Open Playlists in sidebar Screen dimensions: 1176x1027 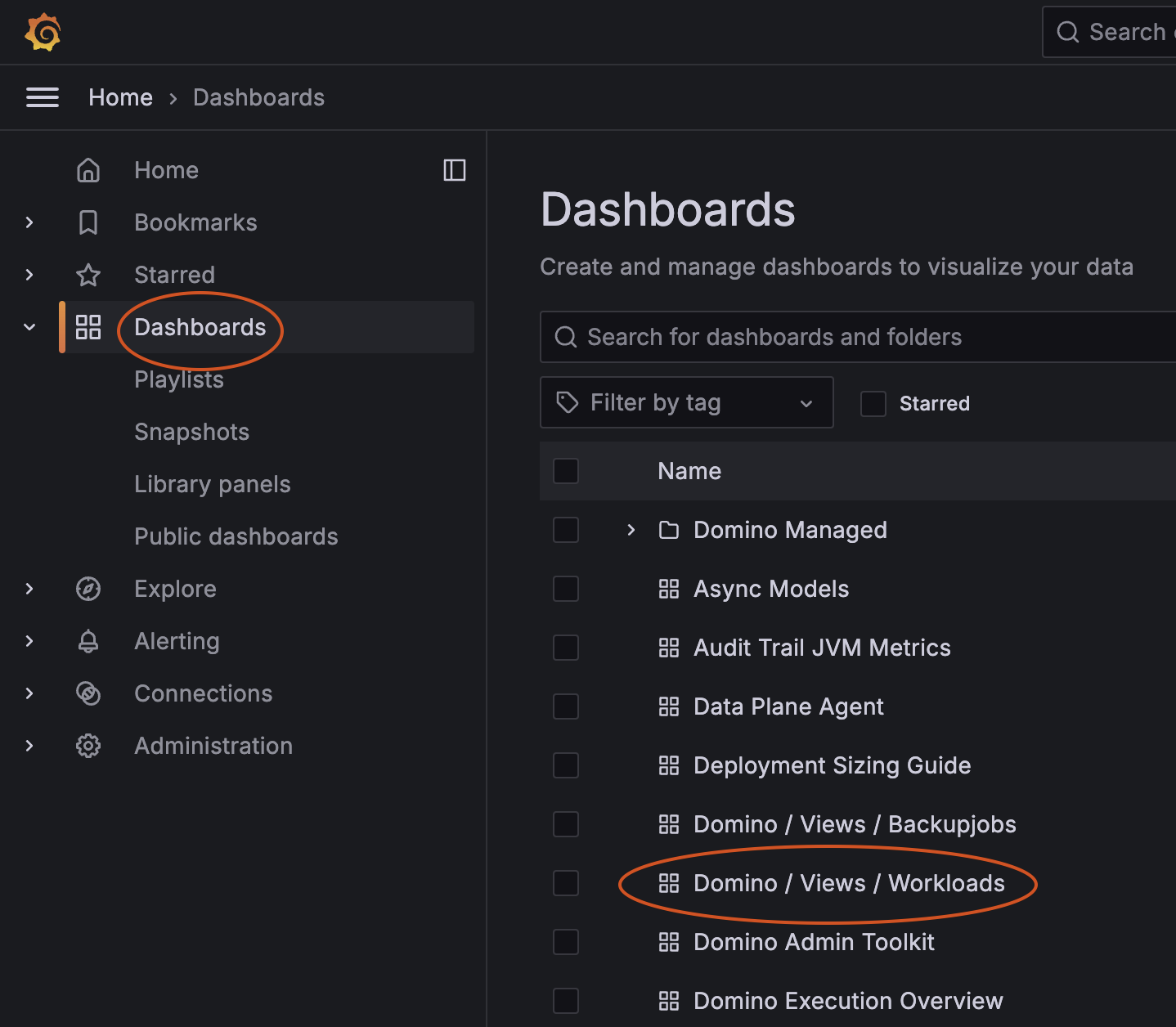[179, 379]
